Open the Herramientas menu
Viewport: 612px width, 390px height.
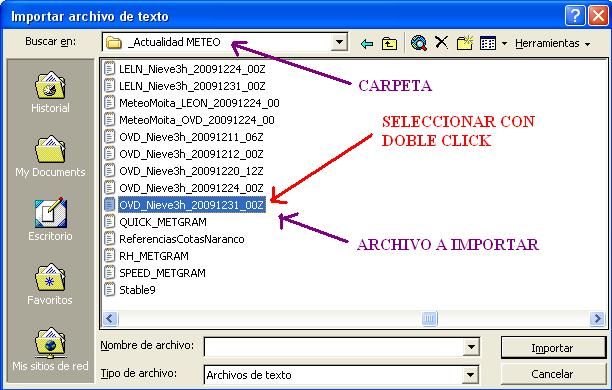tap(552, 43)
